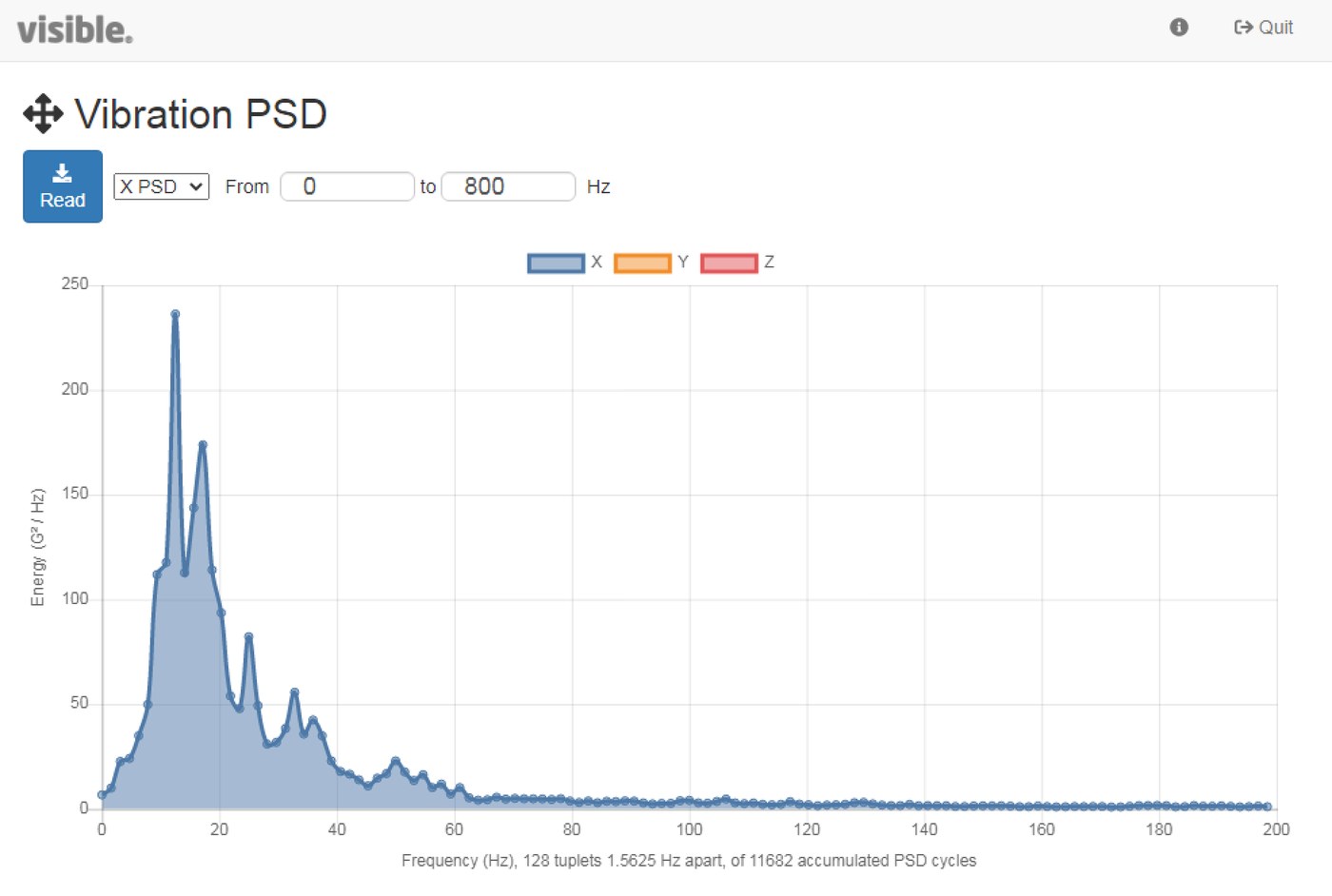Screen dimensions: 1332x896
Task: Open the X PSD dropdown
Action: coord(161,186)
